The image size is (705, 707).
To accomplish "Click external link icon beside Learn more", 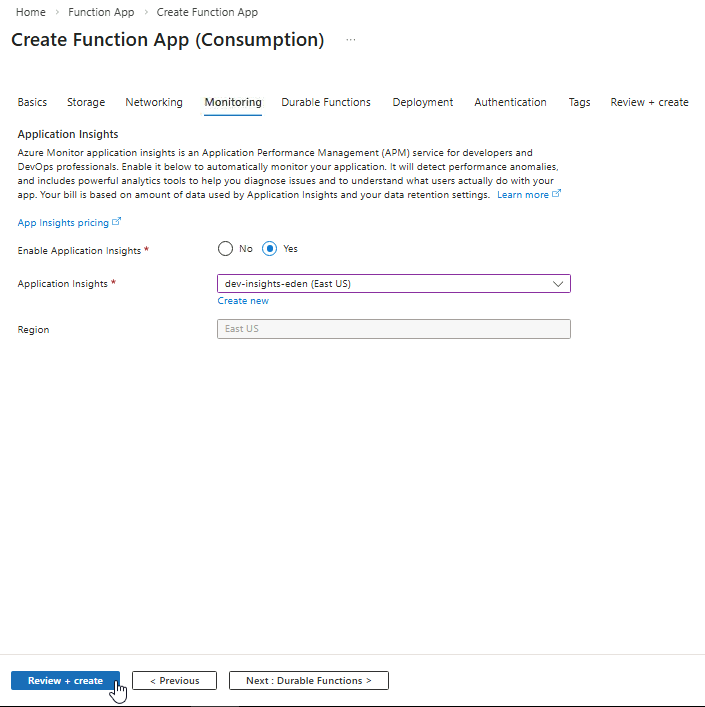I will click(557, 194).
